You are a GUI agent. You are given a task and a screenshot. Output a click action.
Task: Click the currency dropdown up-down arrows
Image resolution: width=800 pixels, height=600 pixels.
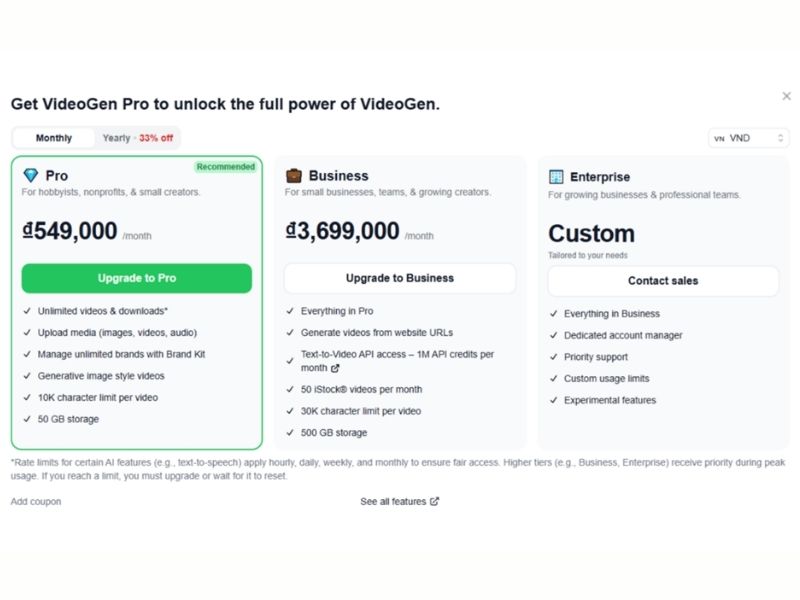click(780, 138)
